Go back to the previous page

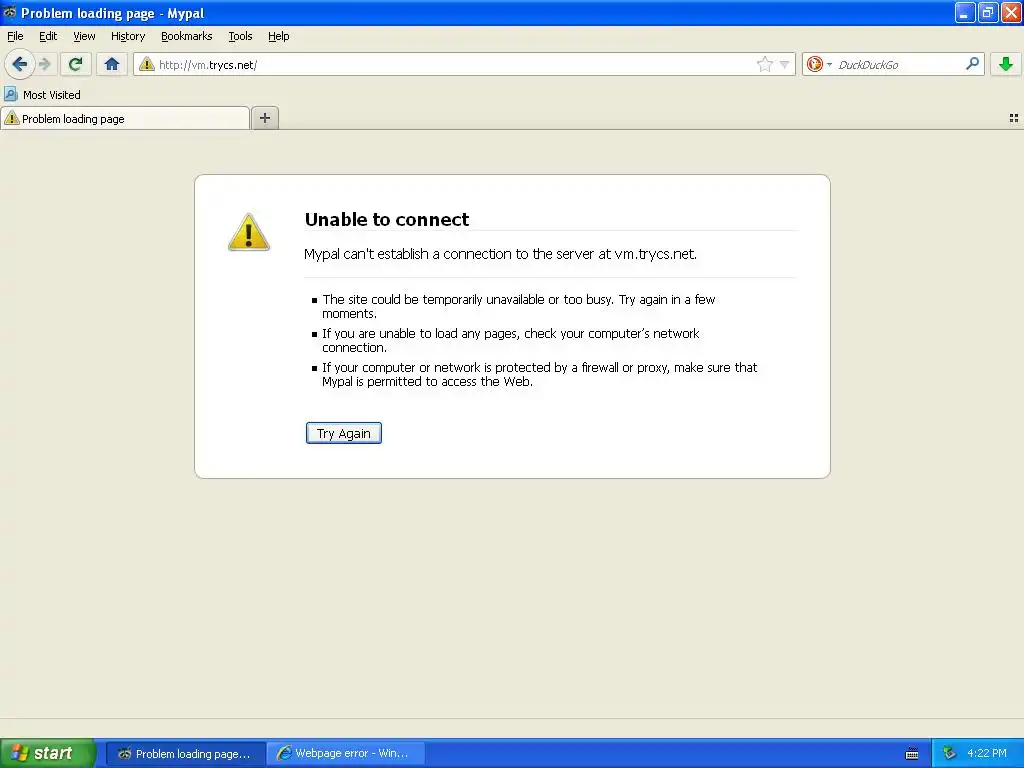tap(20, 64)
